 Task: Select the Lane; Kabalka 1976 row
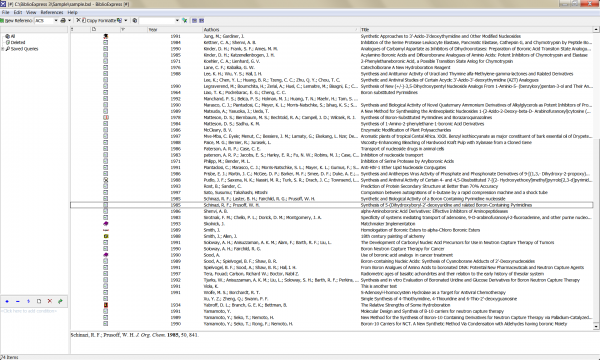[331, 67]
